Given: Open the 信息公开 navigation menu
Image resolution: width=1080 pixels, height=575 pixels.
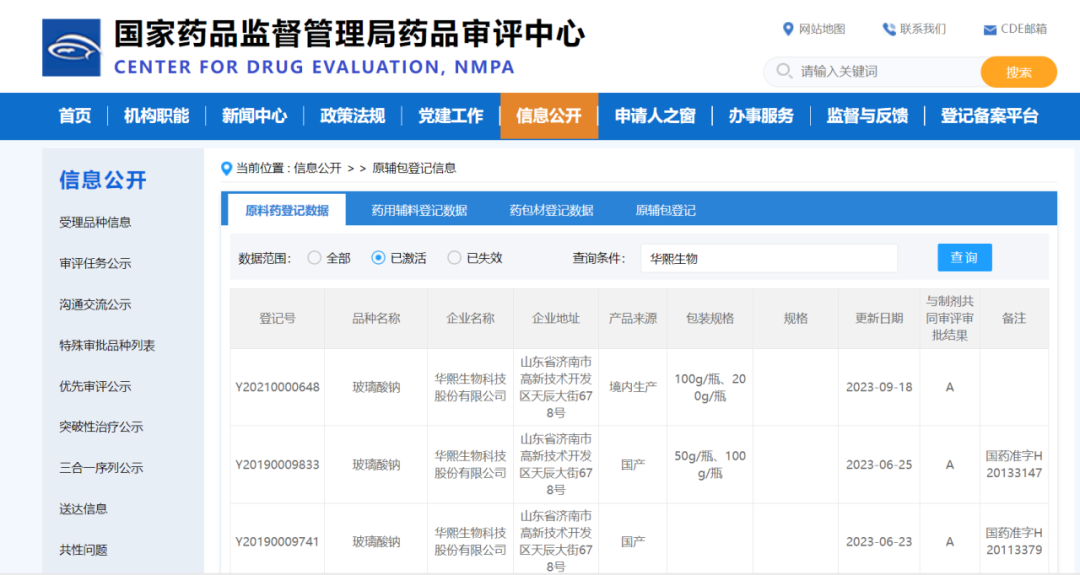Looking at the screenshot, I should point(549,116).
